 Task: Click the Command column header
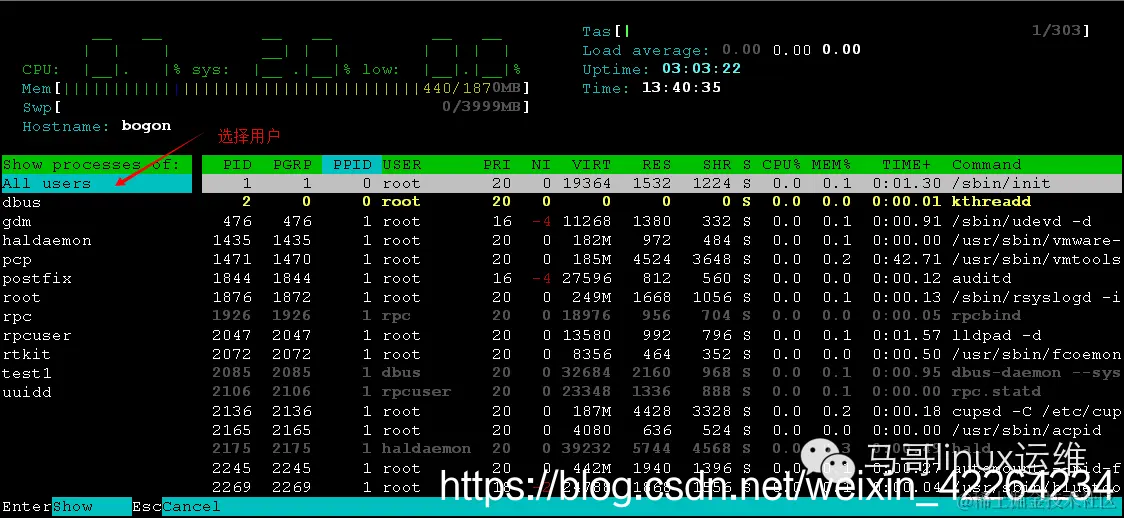point(986,165)
